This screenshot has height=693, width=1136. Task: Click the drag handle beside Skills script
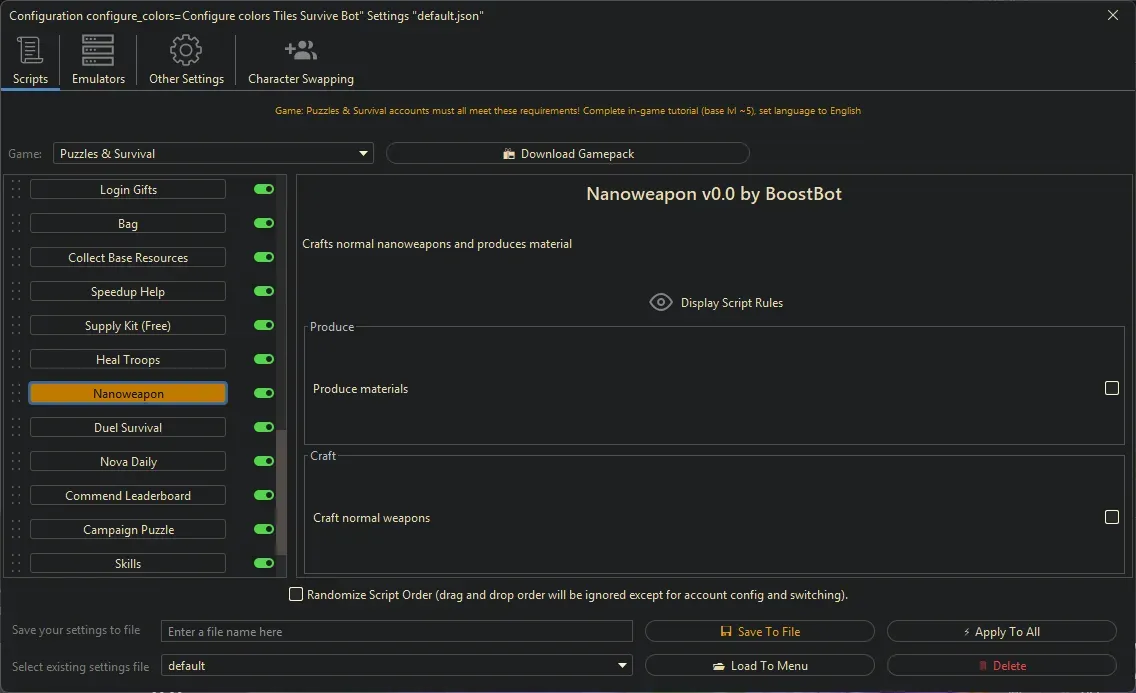coord(16,564)
